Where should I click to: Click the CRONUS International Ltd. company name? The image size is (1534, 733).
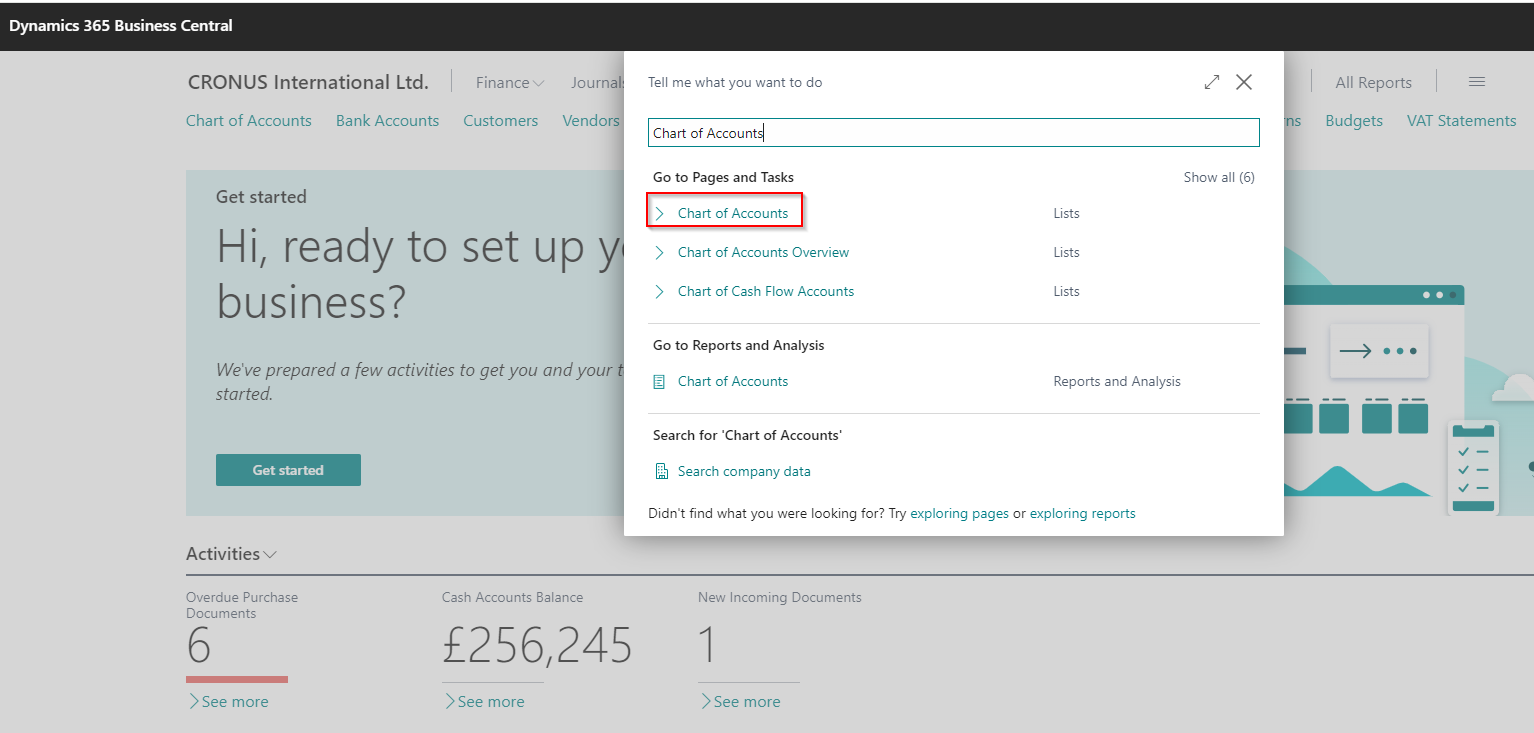[x=308, y=83]
